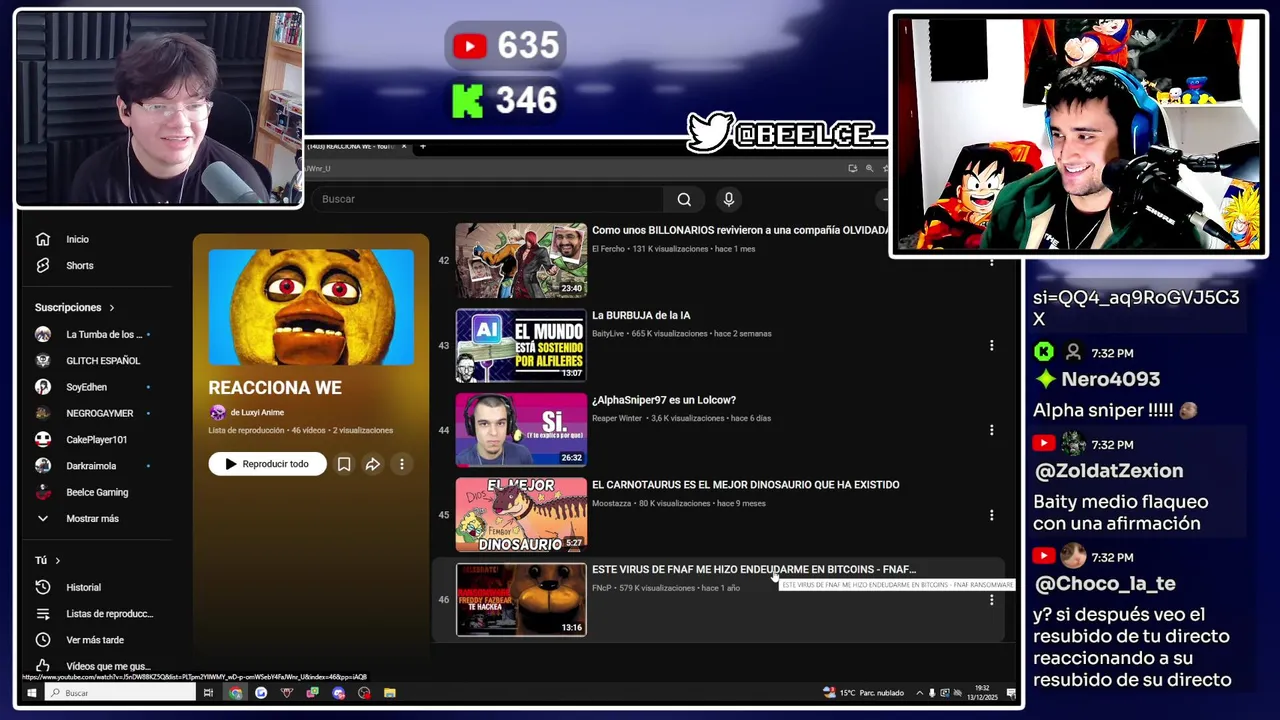Click the search magnifier button
1280x720 pixels.
point(684,199)
